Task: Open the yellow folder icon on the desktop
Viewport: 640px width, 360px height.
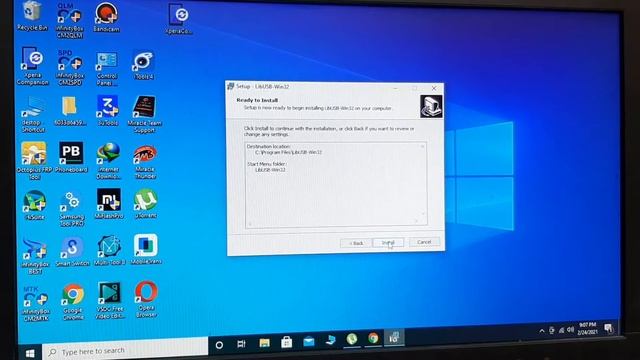Action: point(70,111)
